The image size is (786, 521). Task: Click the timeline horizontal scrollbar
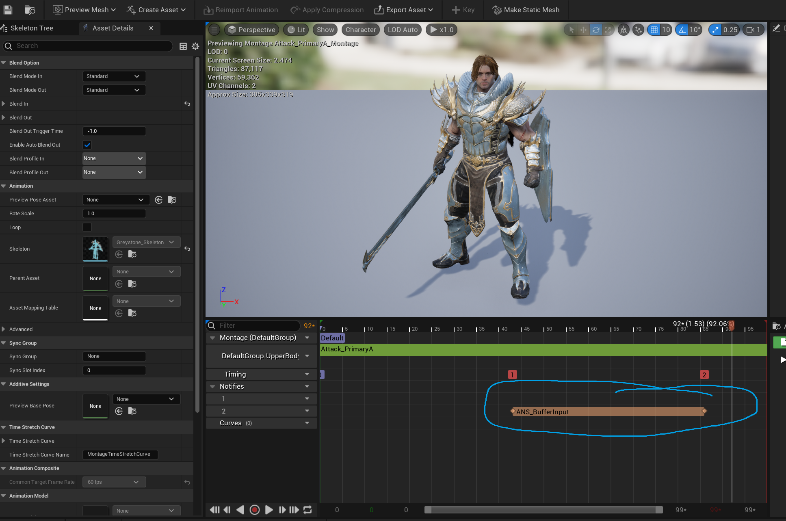click(x=543, y=510)
